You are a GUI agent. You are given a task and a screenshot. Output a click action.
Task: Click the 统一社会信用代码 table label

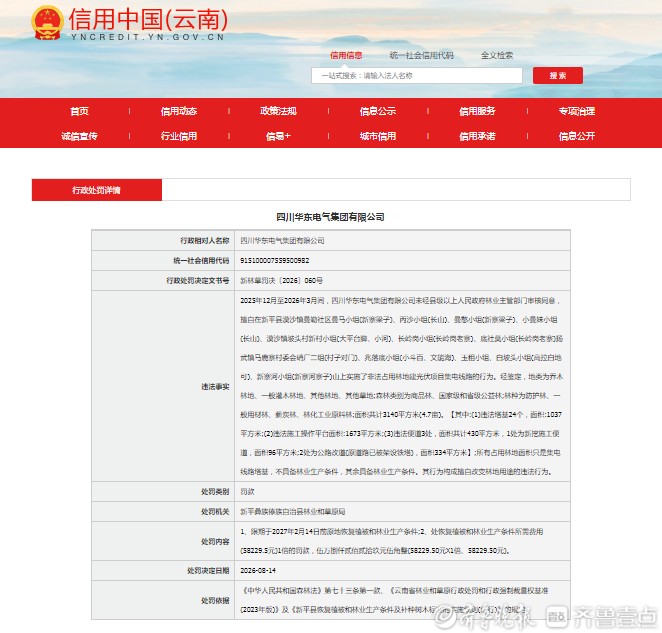pyautogui.click(x=201, y=261)
